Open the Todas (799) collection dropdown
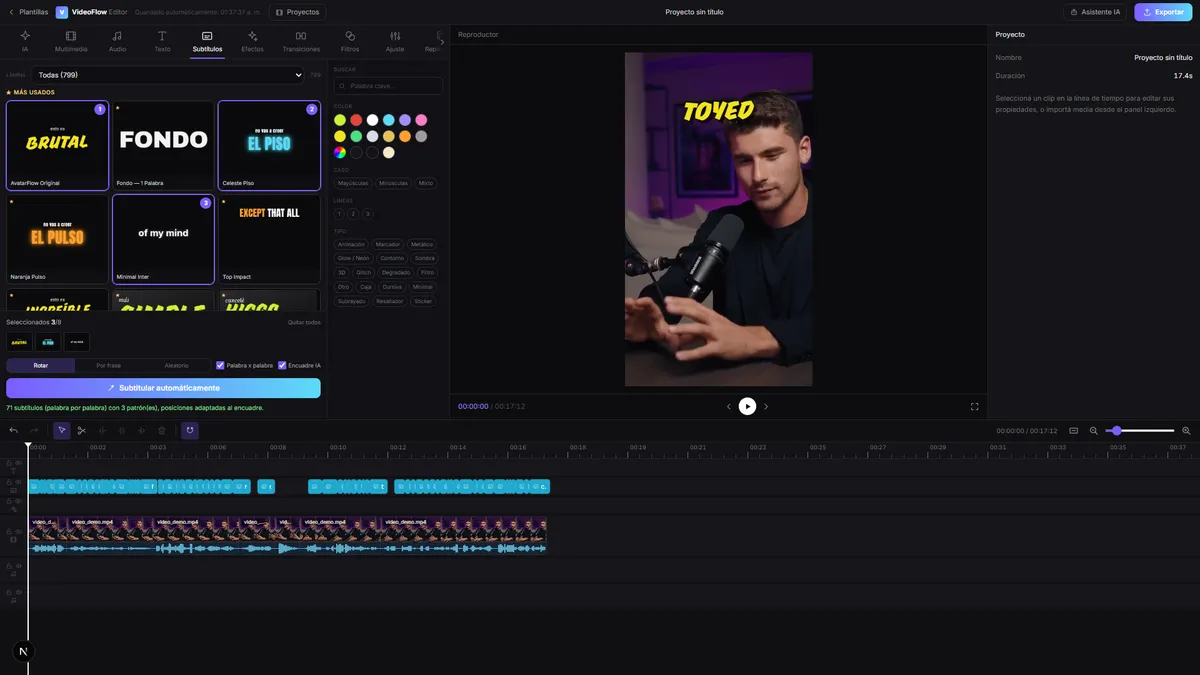Image resolution: width=1200 pixels, height=675 pixels. [168, 75]
